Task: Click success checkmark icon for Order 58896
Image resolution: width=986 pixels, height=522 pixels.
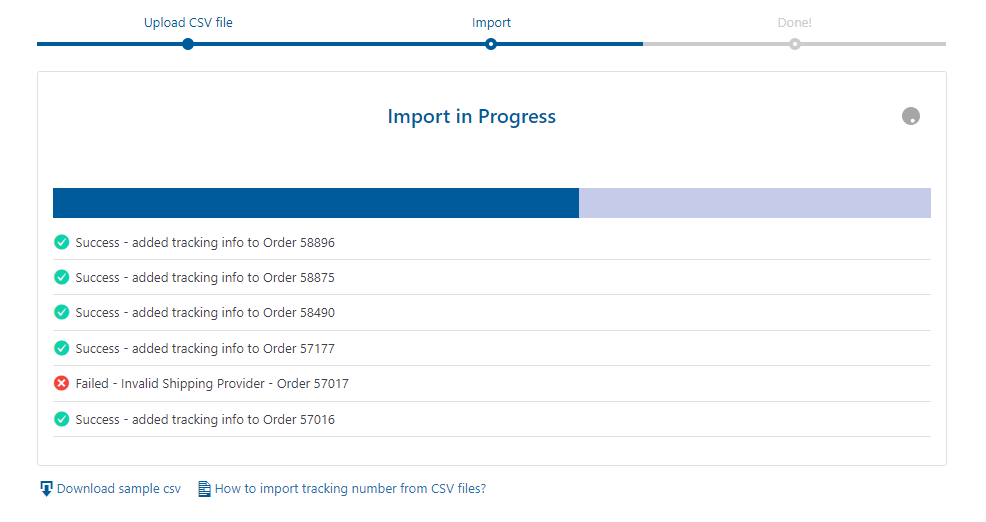Action: (61, 242)
